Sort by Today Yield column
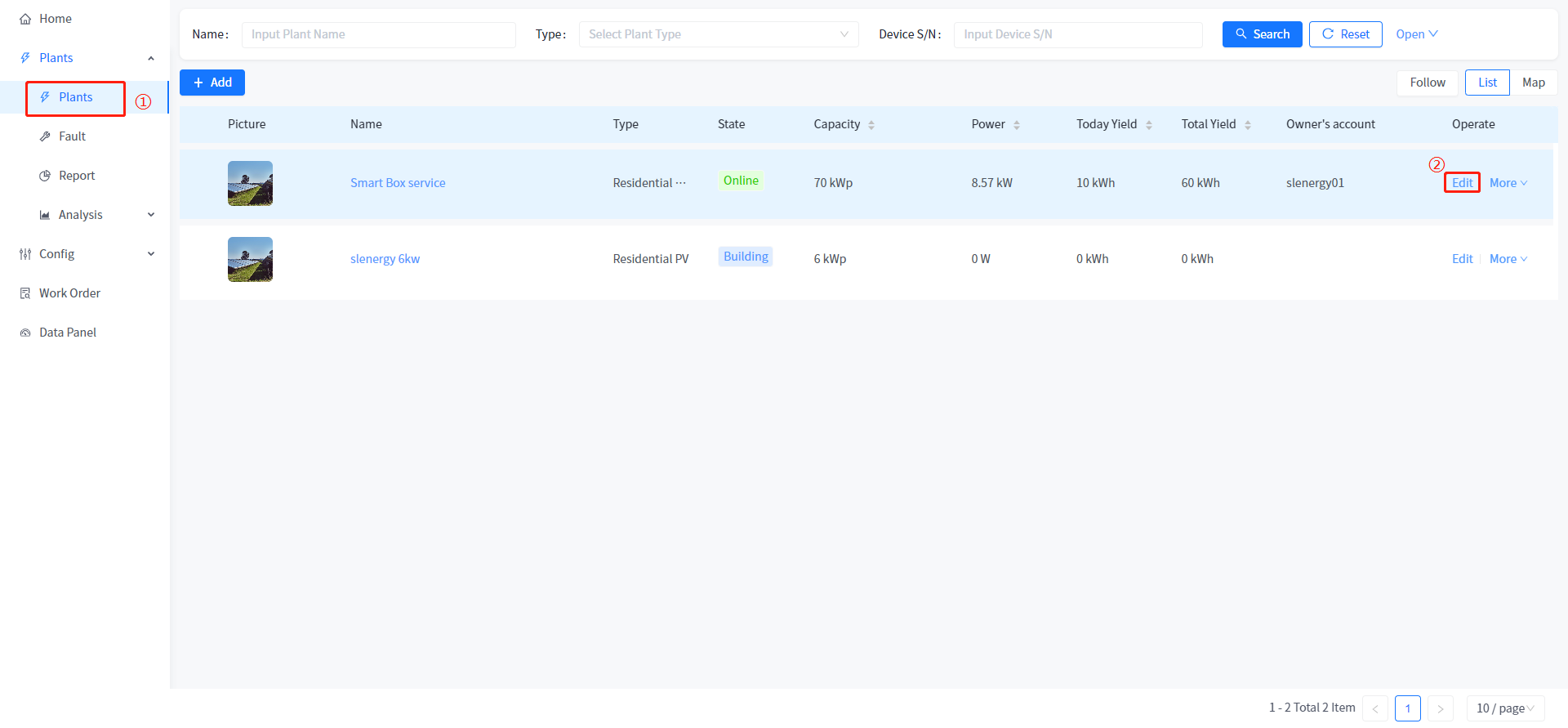The image size is (1568, 728). click(1148, 125)
